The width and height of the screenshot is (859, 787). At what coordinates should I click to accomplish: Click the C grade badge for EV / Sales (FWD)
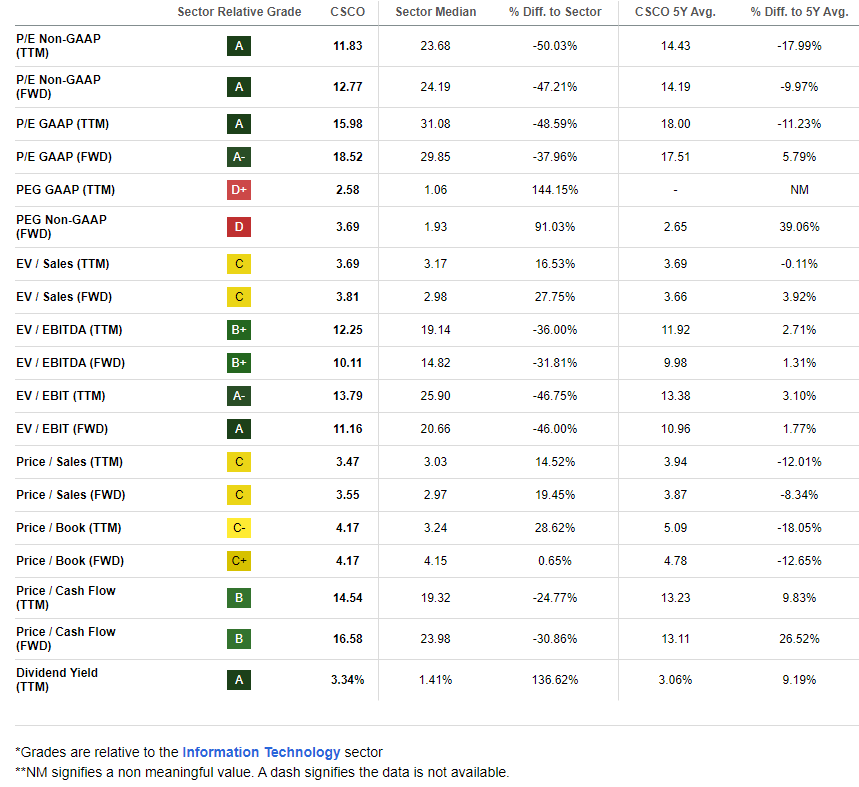239,297
